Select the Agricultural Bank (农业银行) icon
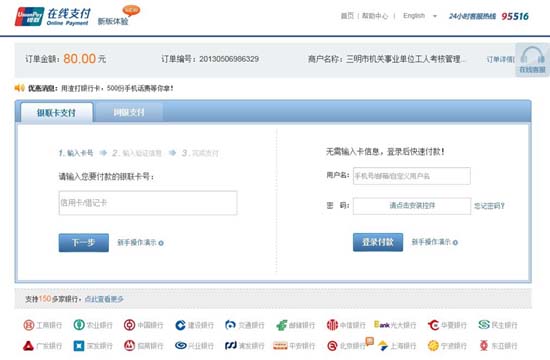The image size is (550, 360). pos(79,325)
